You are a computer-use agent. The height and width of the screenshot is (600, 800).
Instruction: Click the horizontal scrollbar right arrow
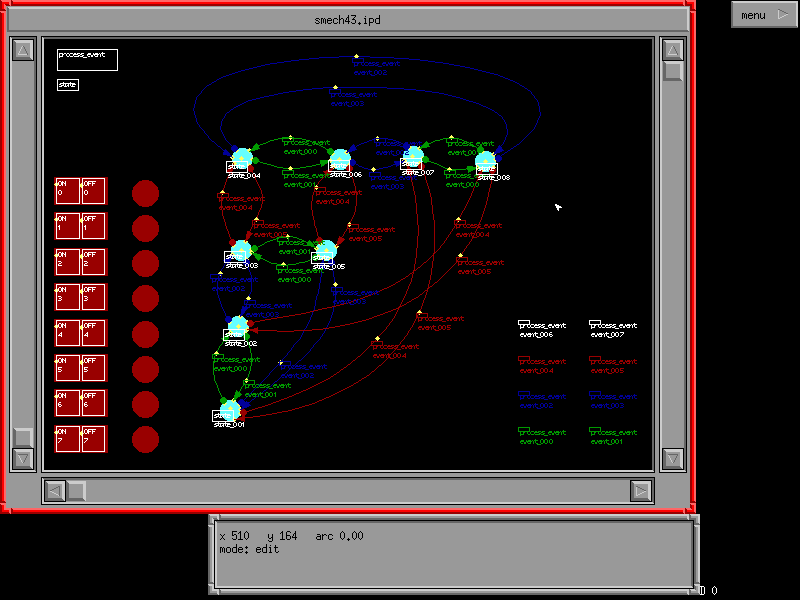point(641,490)
